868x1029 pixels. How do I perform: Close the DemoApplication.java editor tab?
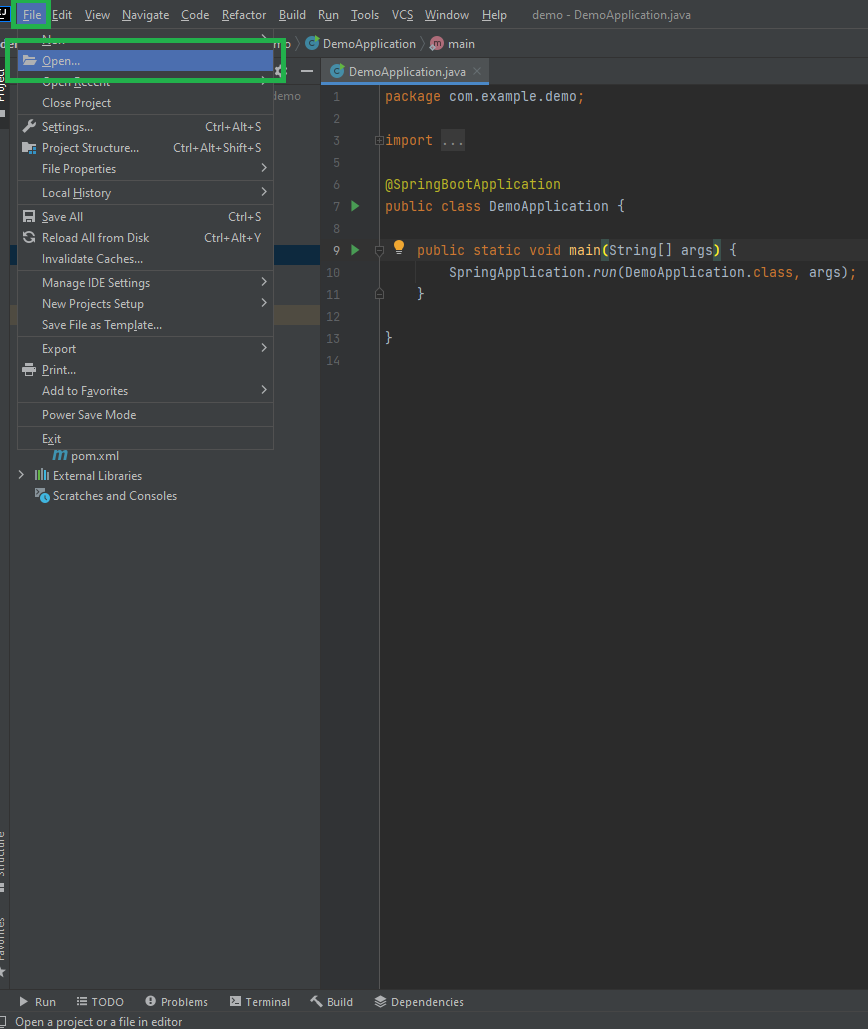pos(477,71)
